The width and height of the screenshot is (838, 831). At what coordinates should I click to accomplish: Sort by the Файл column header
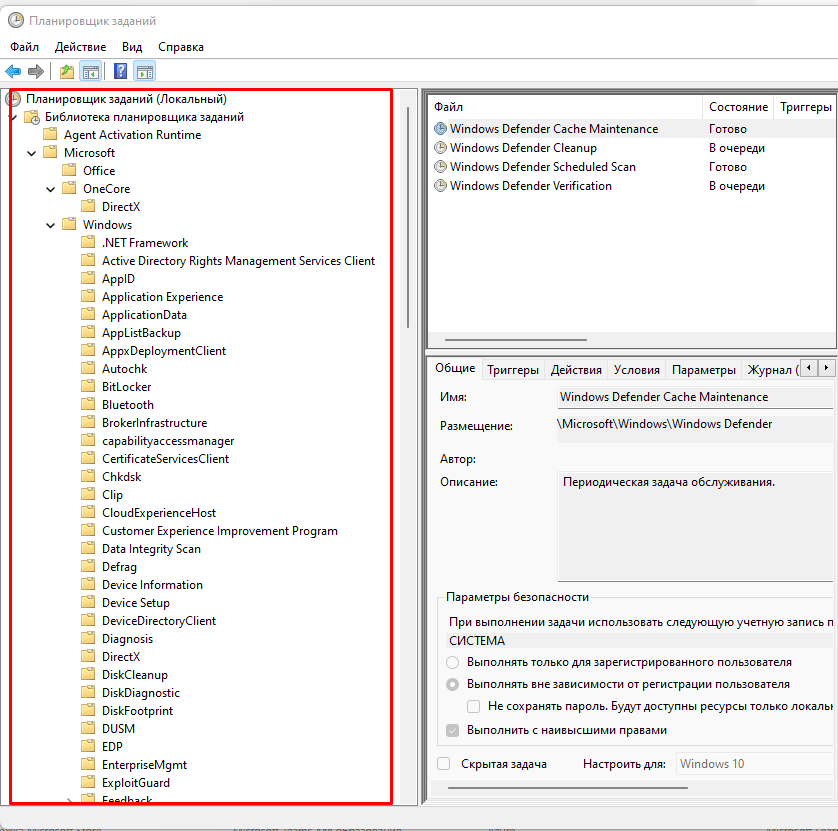point(565,107)
